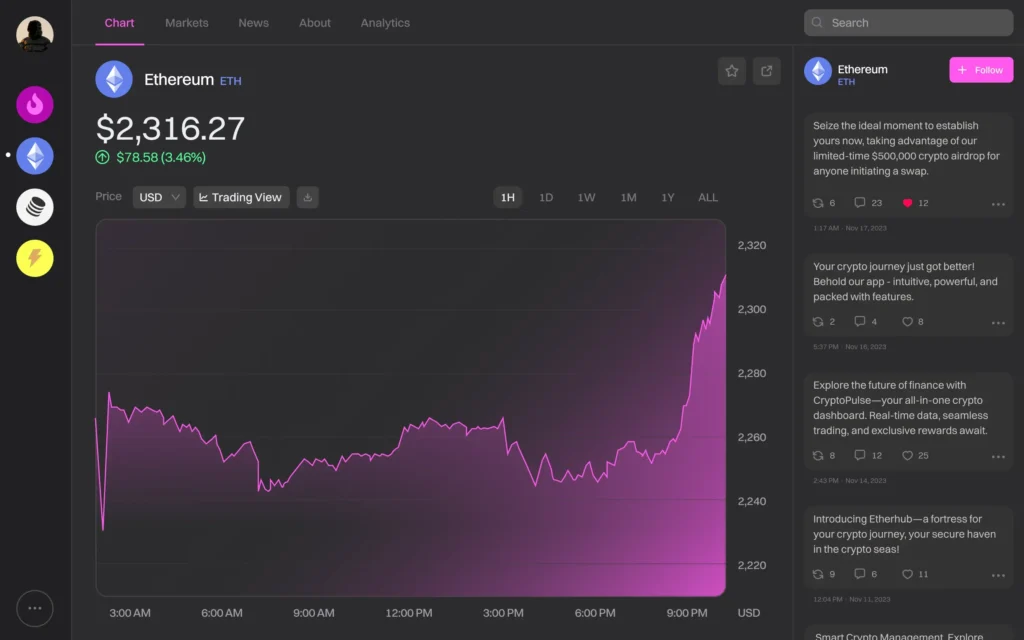Click in the Search input field
The width and height of the screenshot is (1024, 640).
click(x=908, y=23)
